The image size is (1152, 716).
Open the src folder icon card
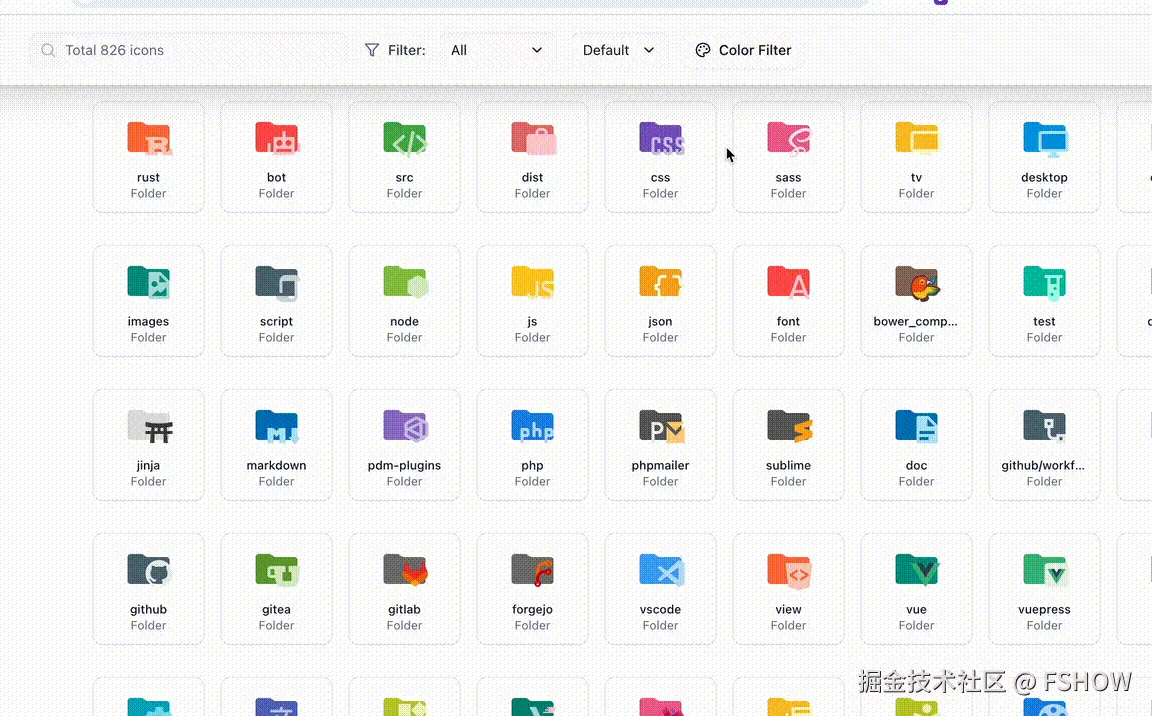[x=404, y=157]
